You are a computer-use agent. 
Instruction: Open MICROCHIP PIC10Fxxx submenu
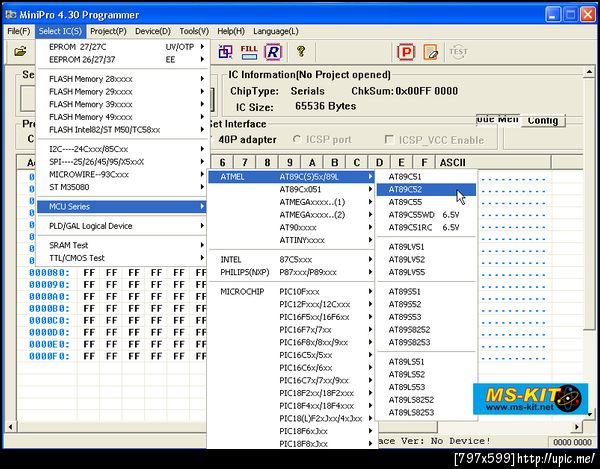click(x=291, y=291)
